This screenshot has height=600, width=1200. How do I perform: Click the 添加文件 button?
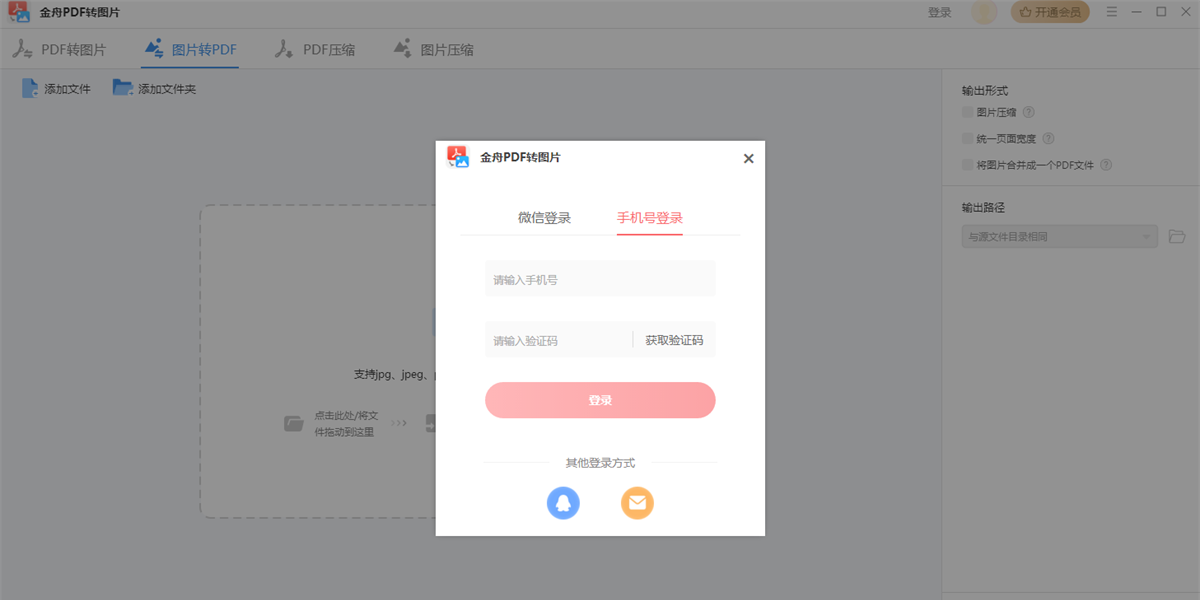click(x=56, y=89)
